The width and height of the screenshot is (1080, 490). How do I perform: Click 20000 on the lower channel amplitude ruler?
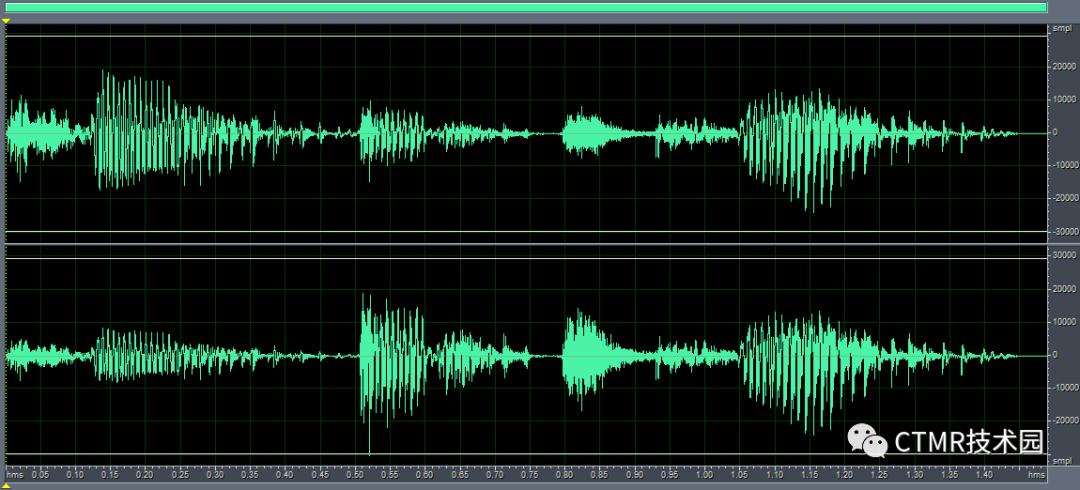click(1065, 289)
